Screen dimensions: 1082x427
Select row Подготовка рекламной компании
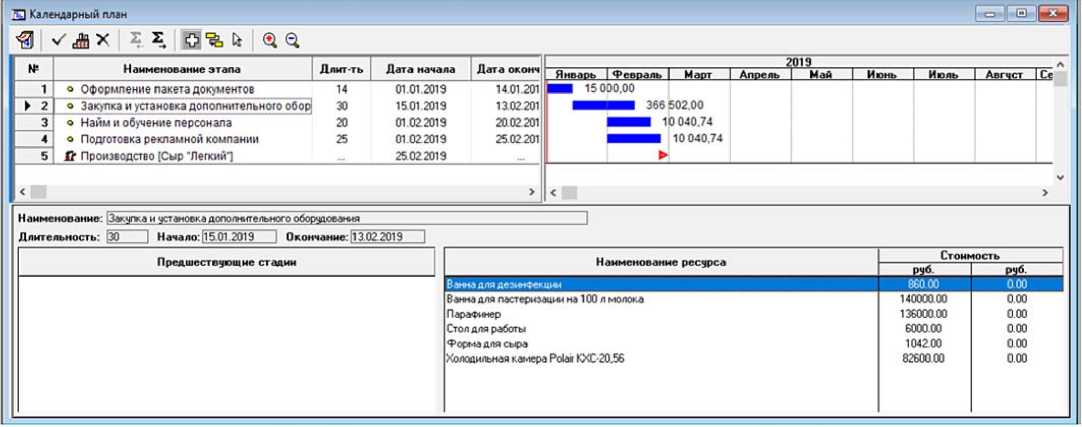[x=276, y=139]
